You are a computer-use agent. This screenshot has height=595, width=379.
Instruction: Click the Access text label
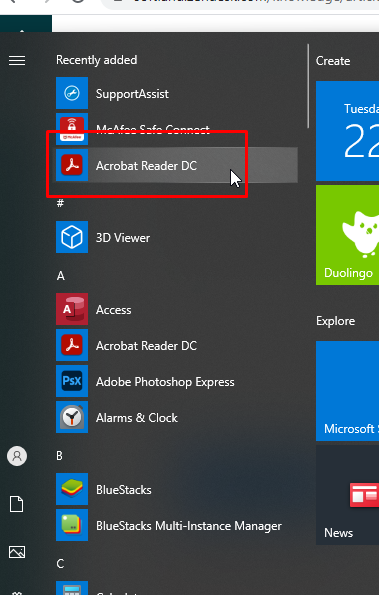click(x=113, y=310)
